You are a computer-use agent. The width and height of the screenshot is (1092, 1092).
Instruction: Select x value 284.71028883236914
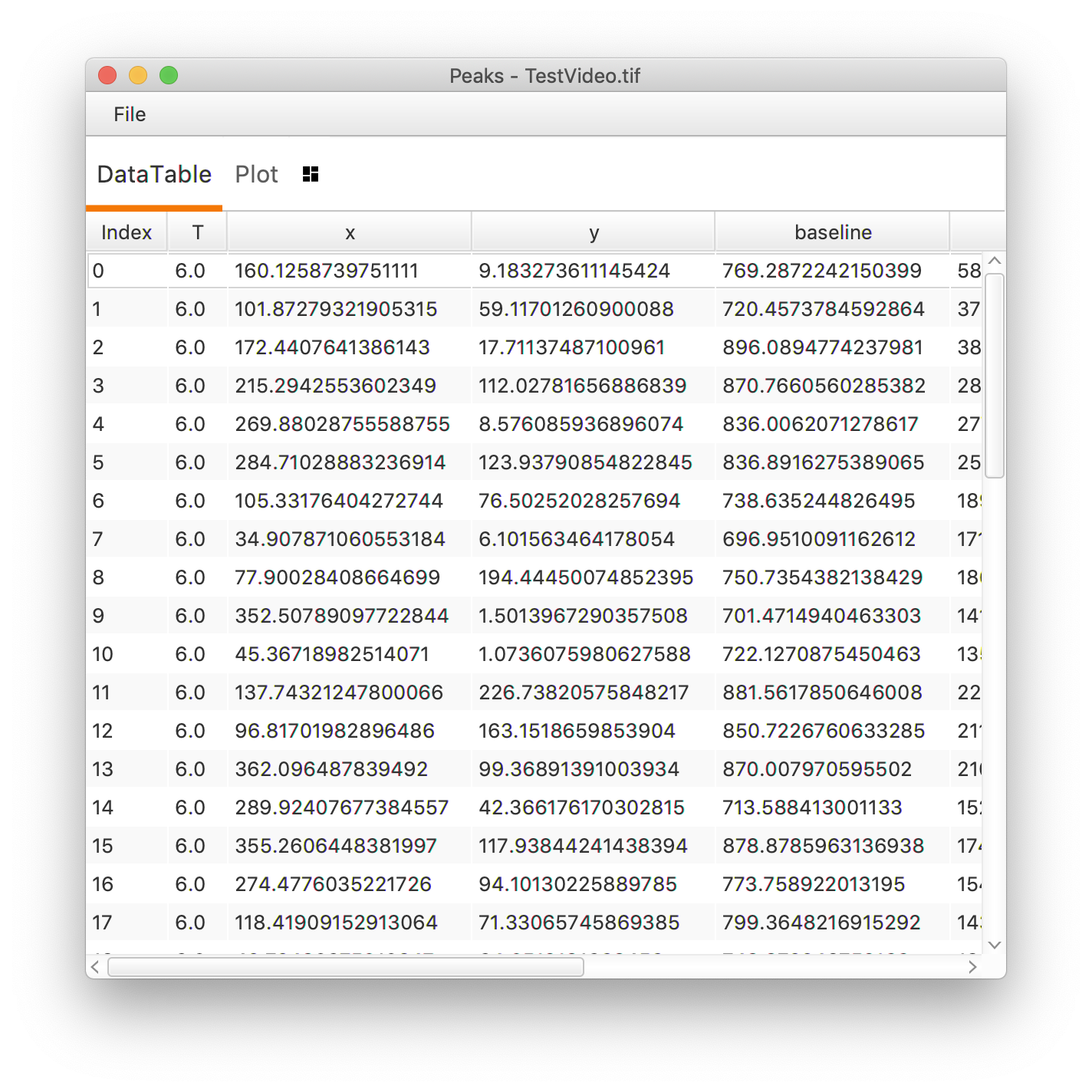point(340,462)
